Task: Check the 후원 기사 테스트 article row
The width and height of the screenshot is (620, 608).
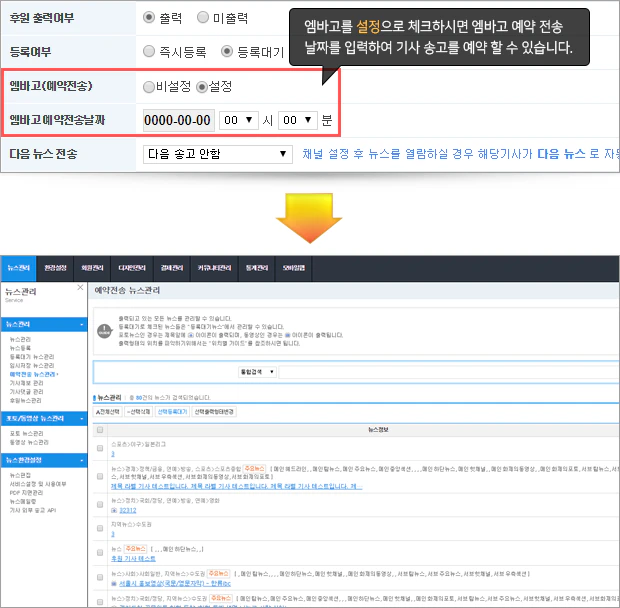Action: pos(100,553)
